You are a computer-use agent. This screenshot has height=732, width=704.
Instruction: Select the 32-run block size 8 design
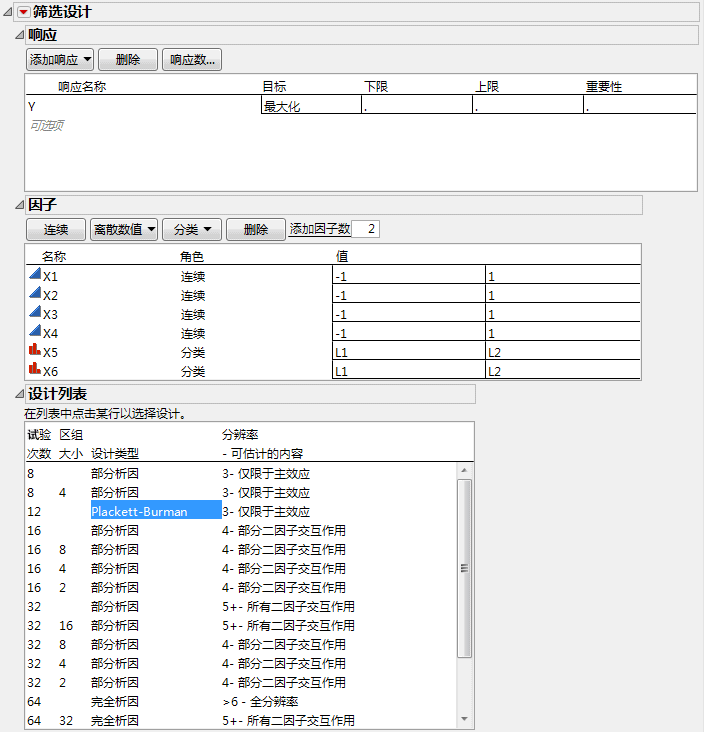tap(241, 645)
